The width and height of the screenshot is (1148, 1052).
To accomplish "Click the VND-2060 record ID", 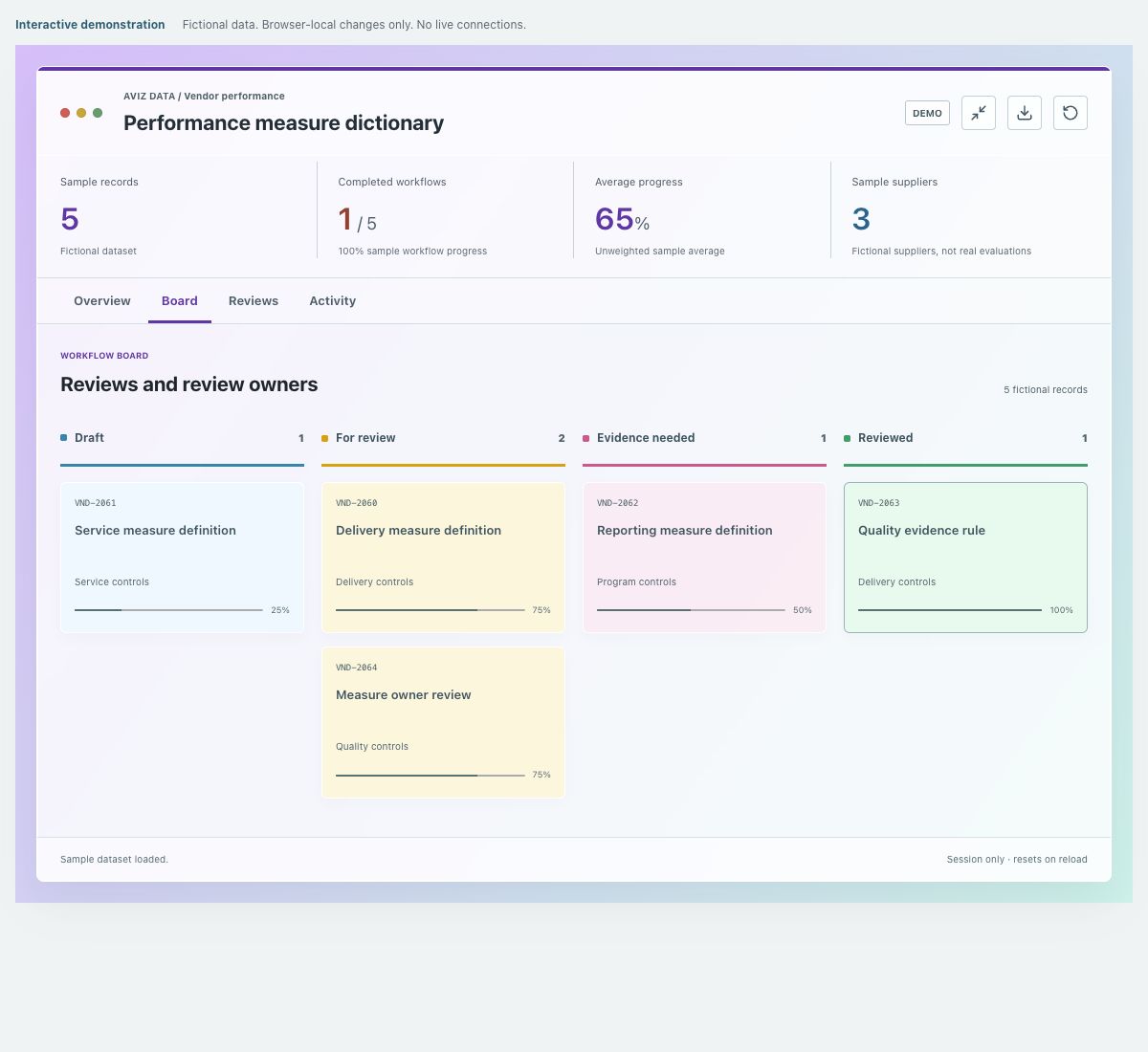I will 357,503.
